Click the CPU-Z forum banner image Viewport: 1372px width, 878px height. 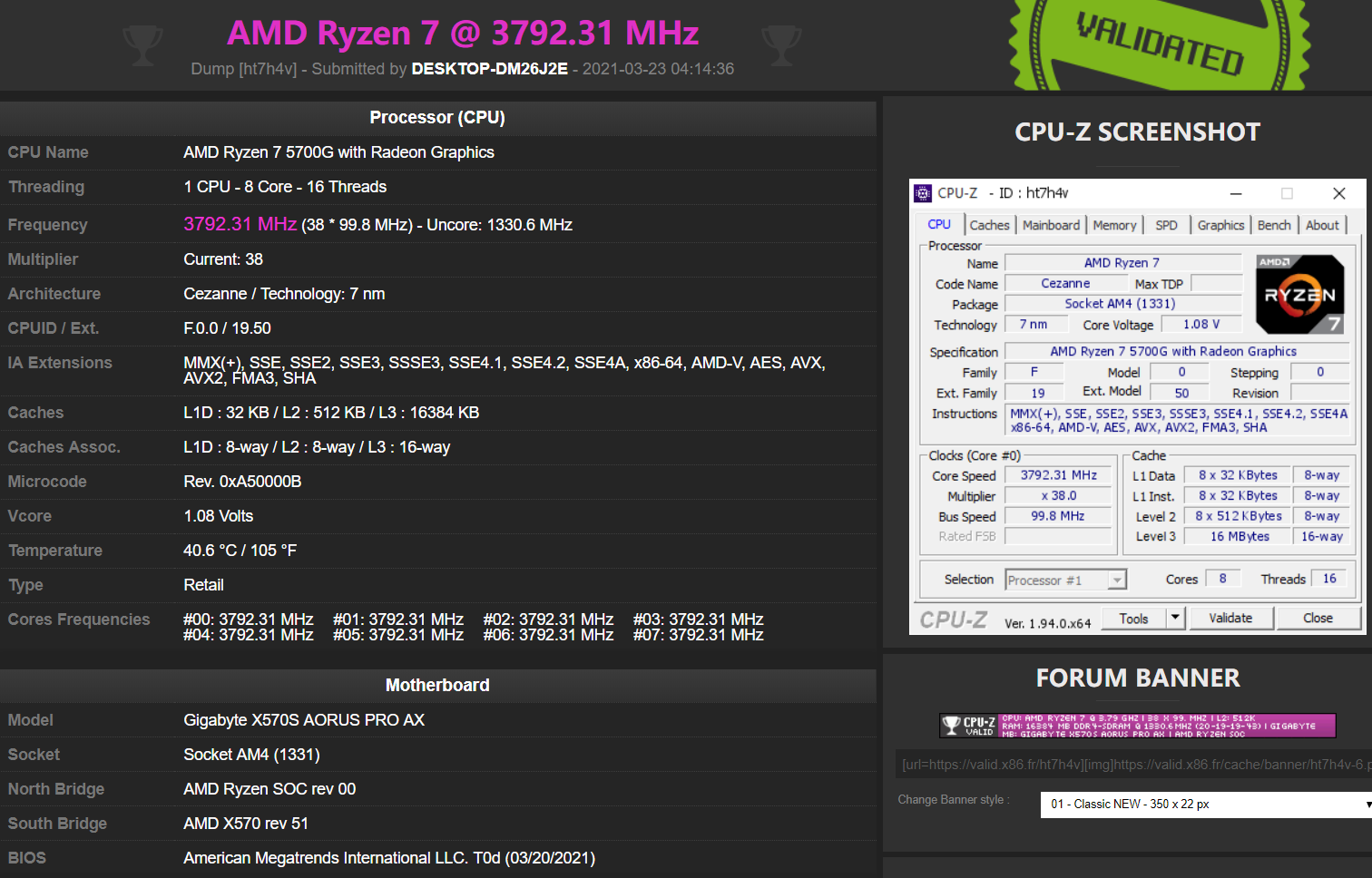[1137, 726]
